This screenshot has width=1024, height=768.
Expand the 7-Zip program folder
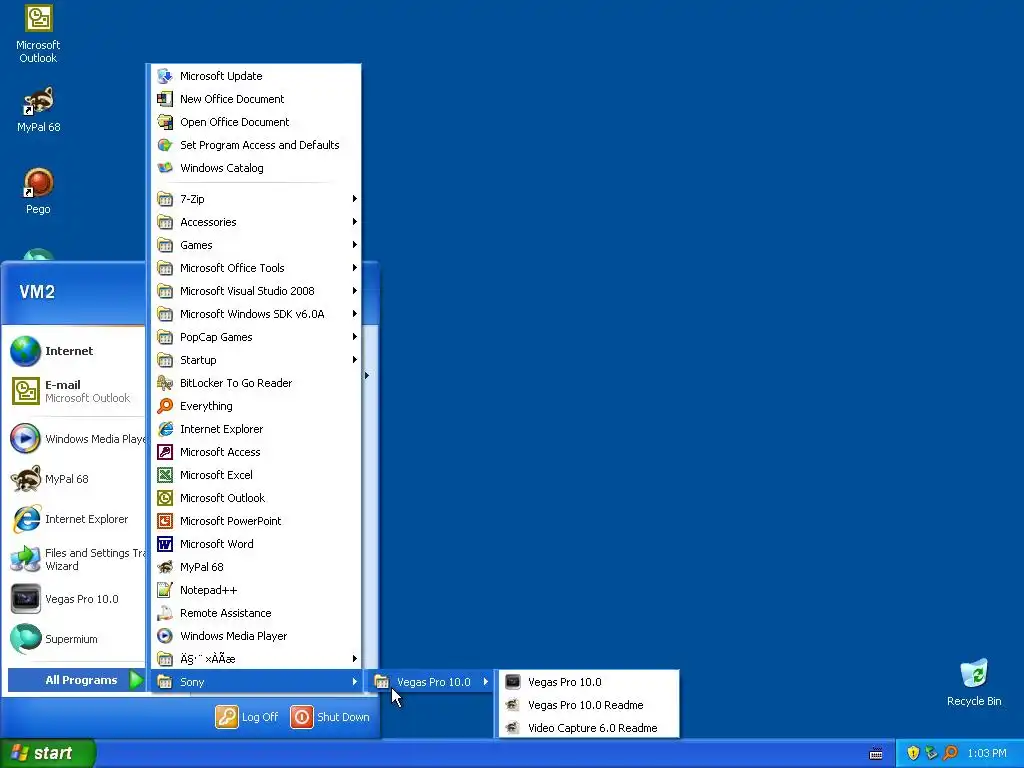[x=256, y=199]
